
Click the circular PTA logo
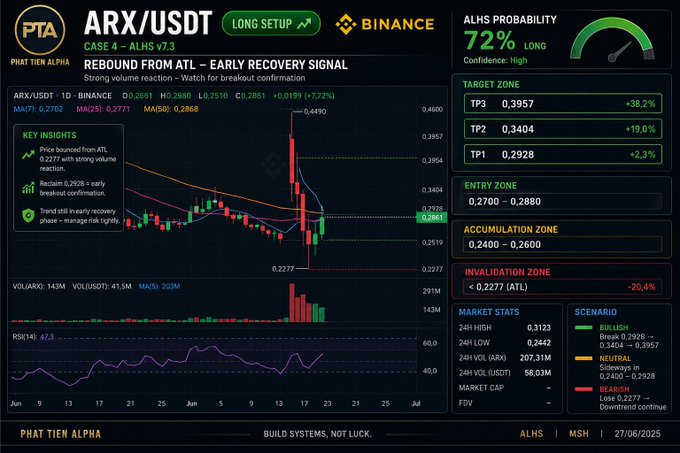(40, 30)
